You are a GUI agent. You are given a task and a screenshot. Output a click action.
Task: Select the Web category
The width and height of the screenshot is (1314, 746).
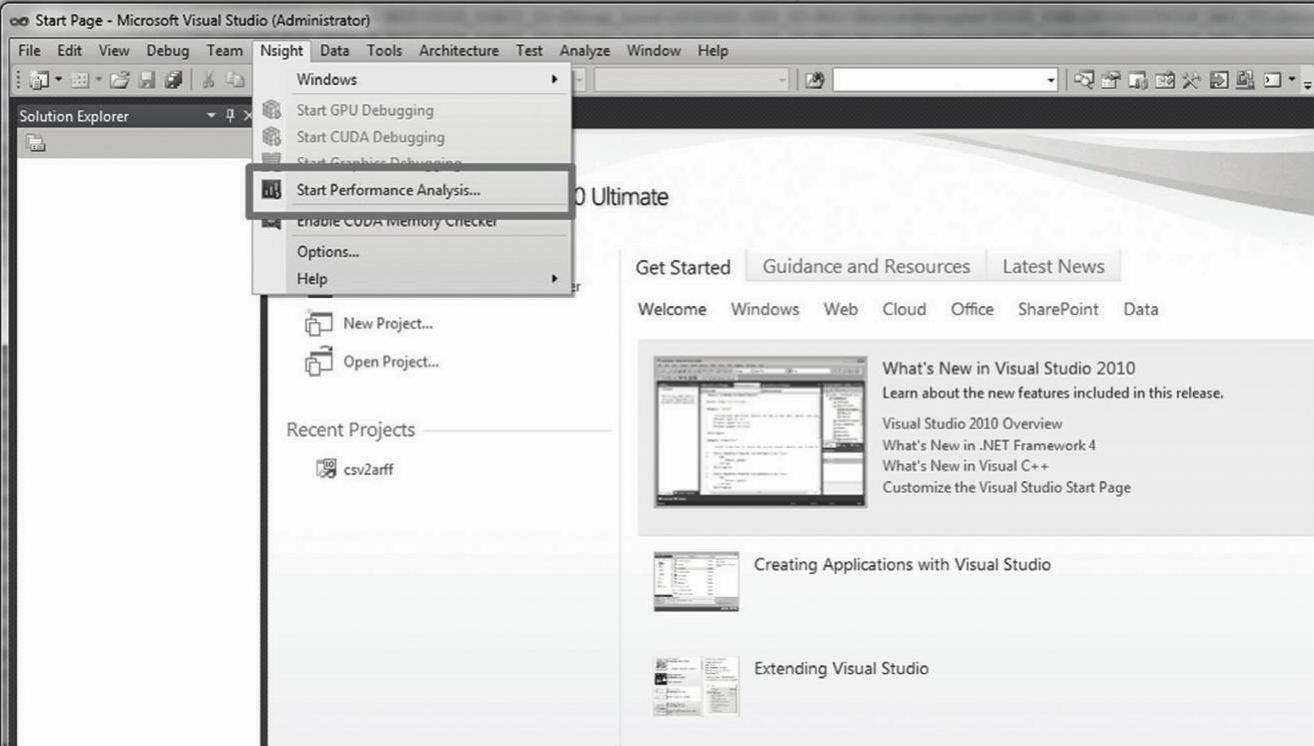coord(841,309)
